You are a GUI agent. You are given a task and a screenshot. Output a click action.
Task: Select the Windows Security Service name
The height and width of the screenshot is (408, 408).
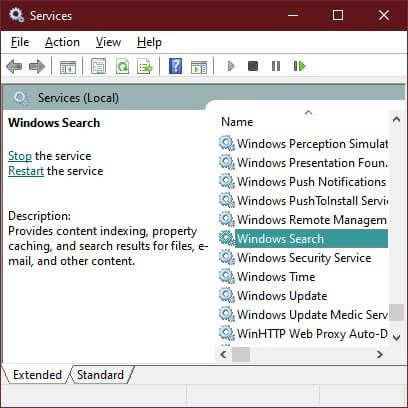click(x=304, y=258)
